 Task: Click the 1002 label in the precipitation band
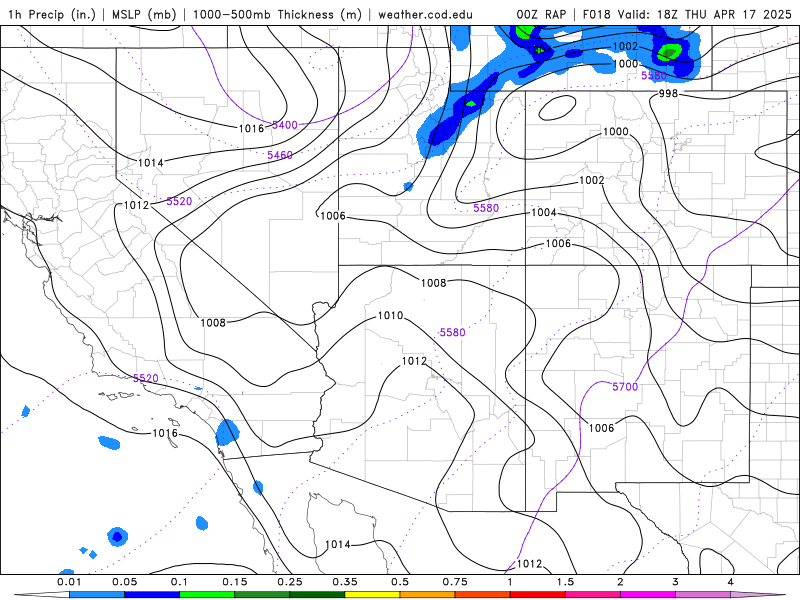pos(626,46)
